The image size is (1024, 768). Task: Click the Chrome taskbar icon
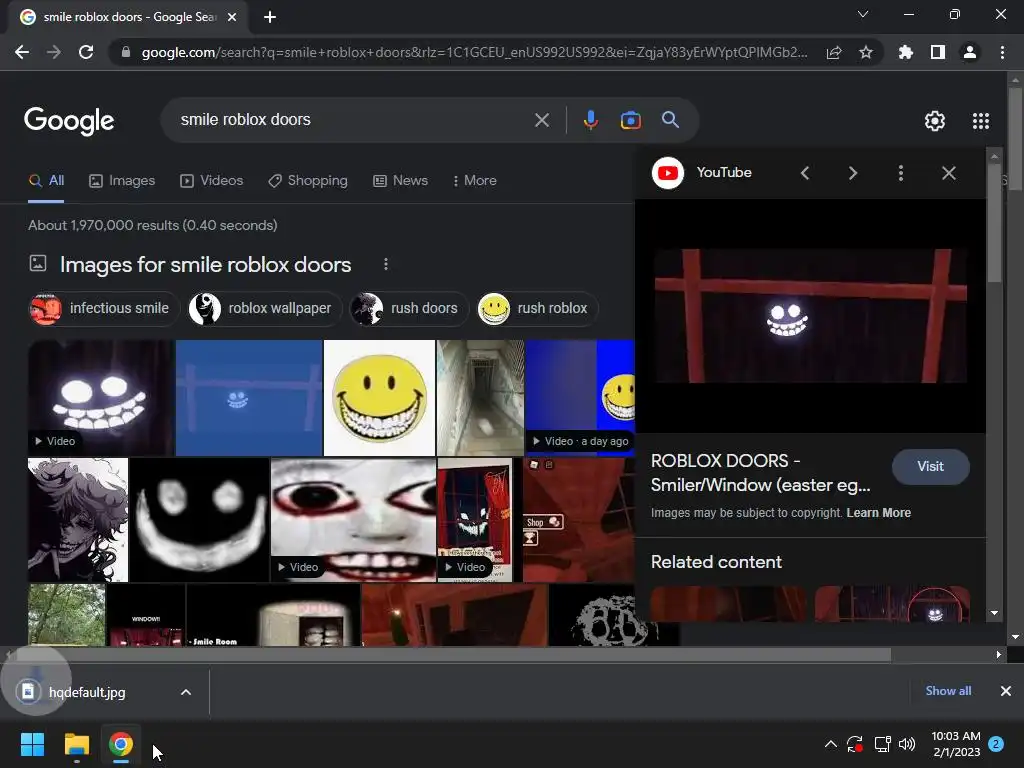(121, 744)
